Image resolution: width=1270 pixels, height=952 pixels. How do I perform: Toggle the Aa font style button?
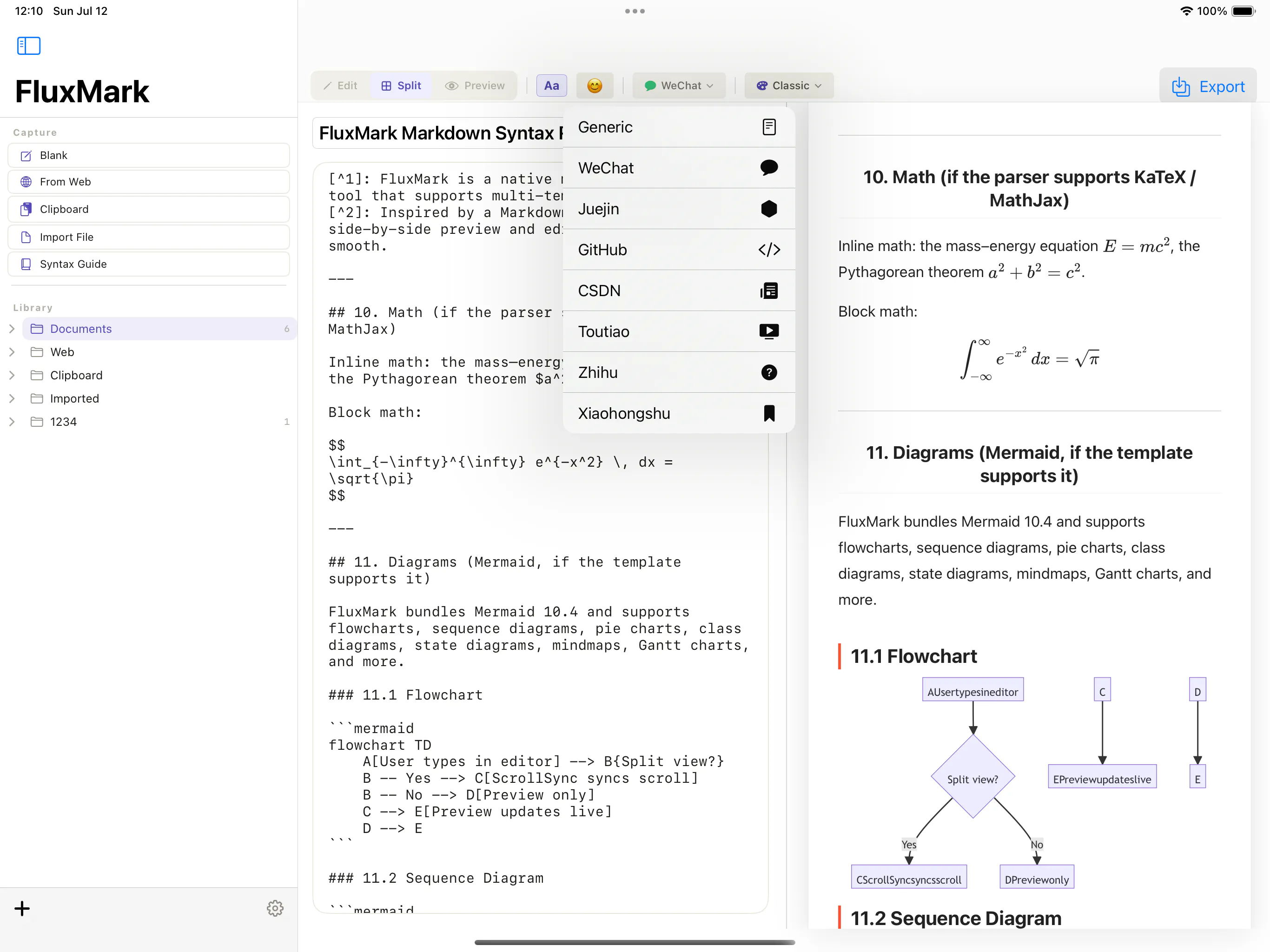coord(551,86)
